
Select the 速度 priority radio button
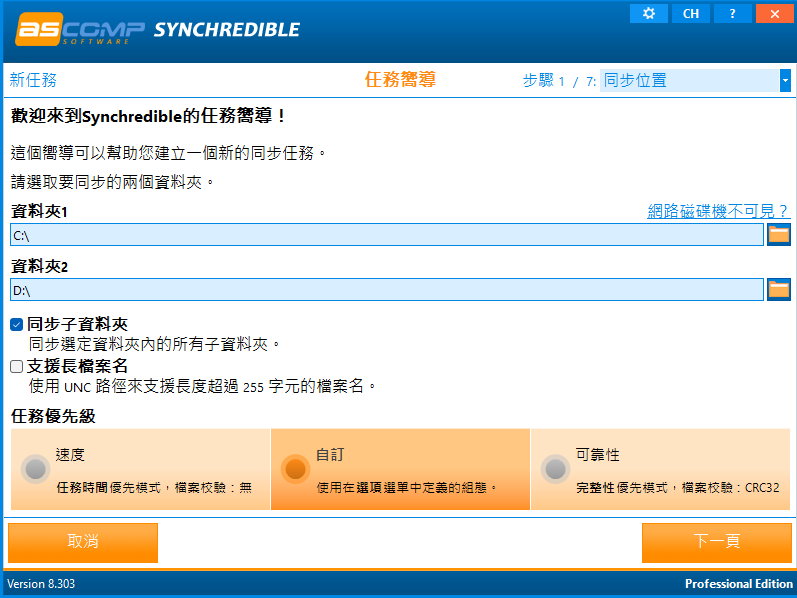tap(36, 469)
